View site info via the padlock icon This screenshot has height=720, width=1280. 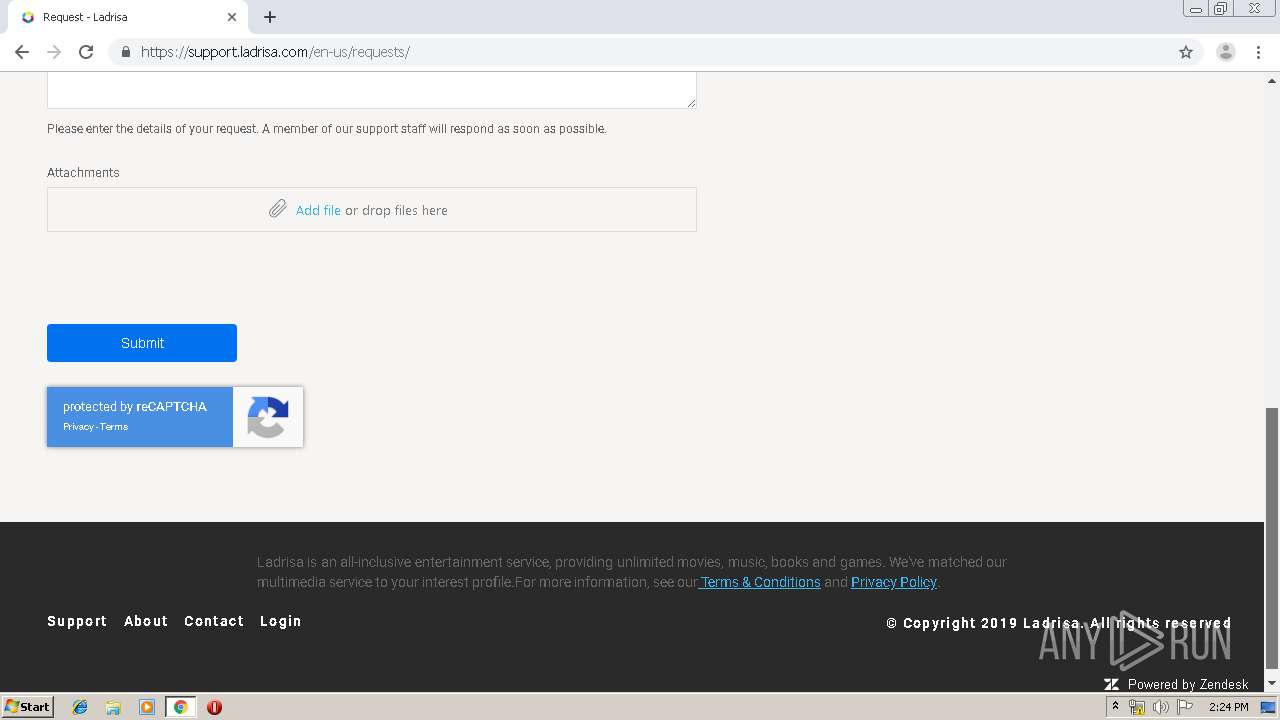pyautogui.click(x=125, y=52)
